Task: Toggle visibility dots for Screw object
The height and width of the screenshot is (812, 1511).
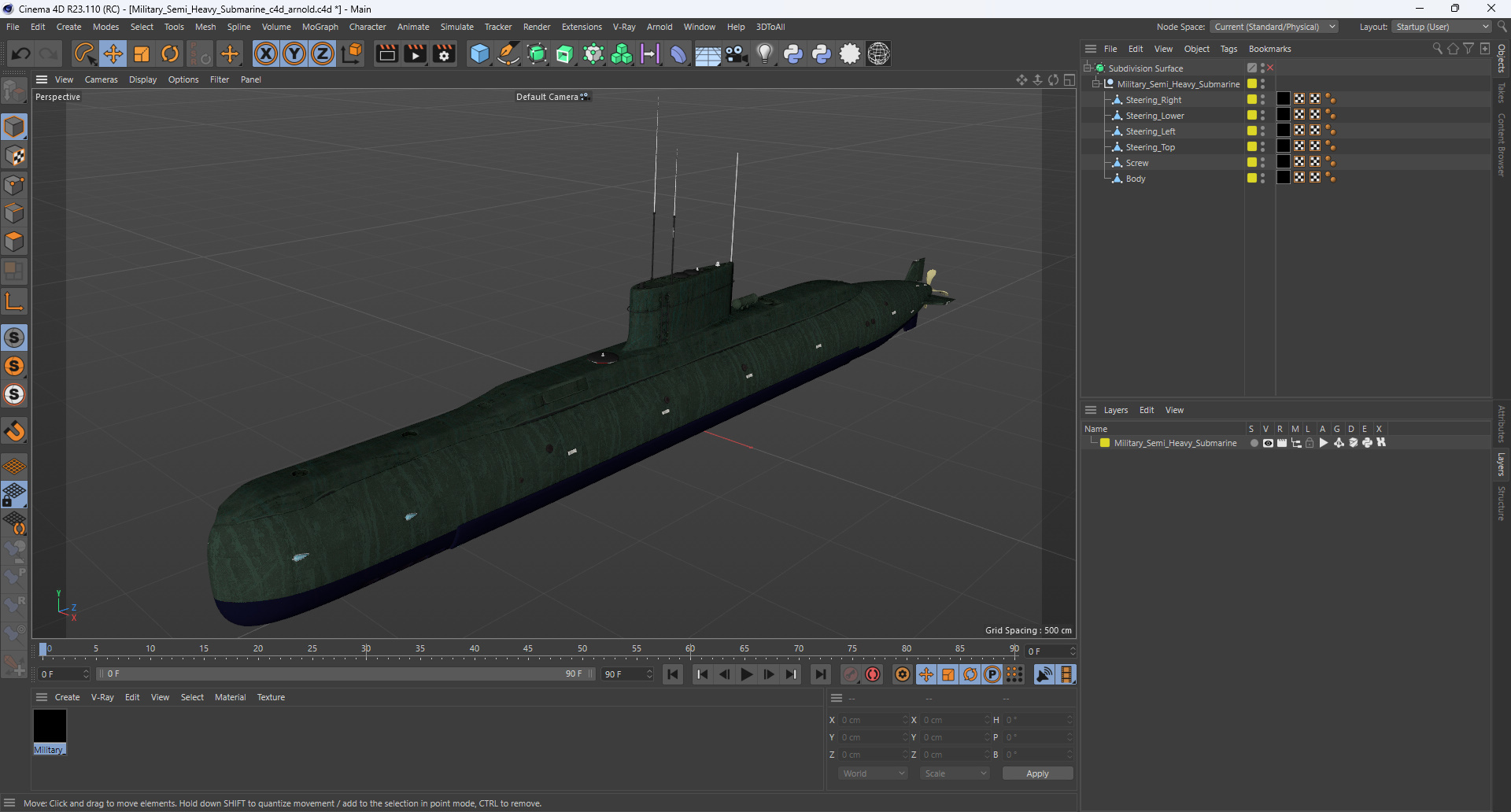Action: 1263,163
